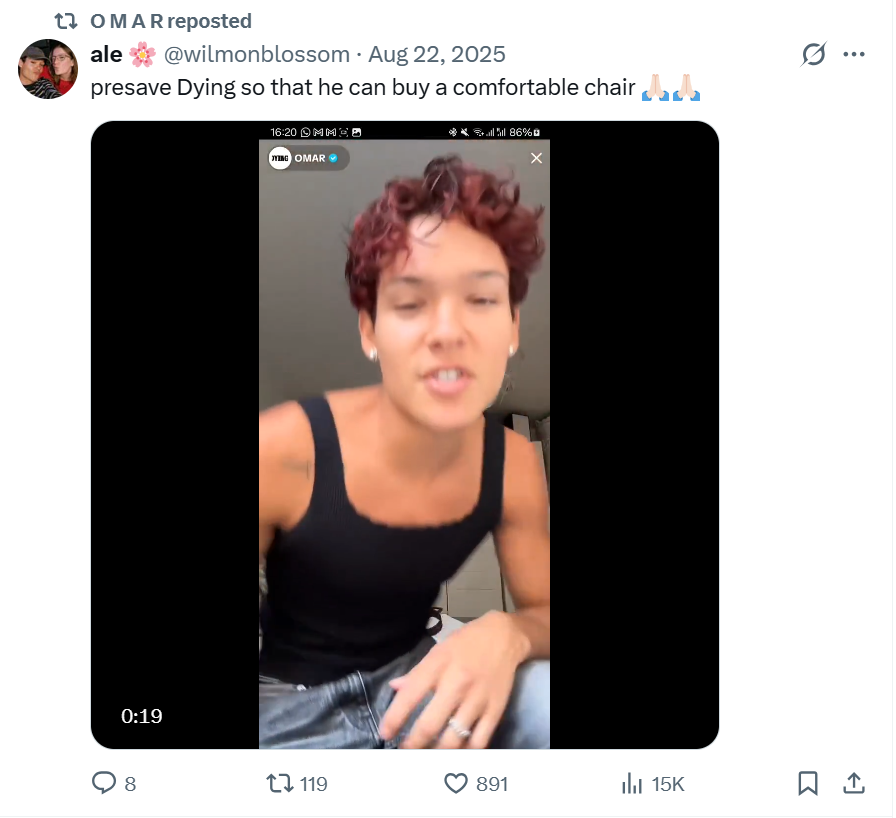The width and height of the screenshot is (896, 818).
Task: Click the display name "ale"
Action: 106,54
